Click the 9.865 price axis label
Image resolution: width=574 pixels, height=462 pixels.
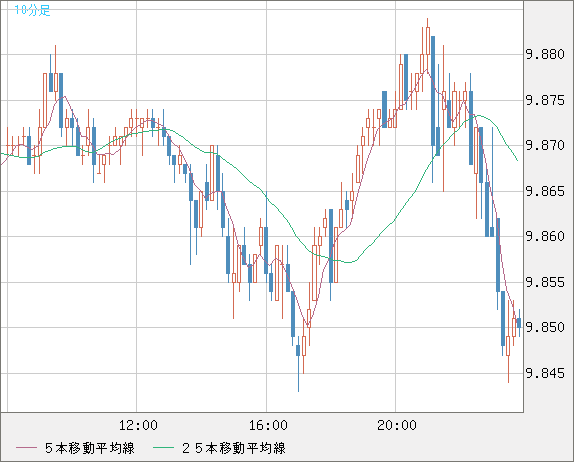[x=545, y=191]
